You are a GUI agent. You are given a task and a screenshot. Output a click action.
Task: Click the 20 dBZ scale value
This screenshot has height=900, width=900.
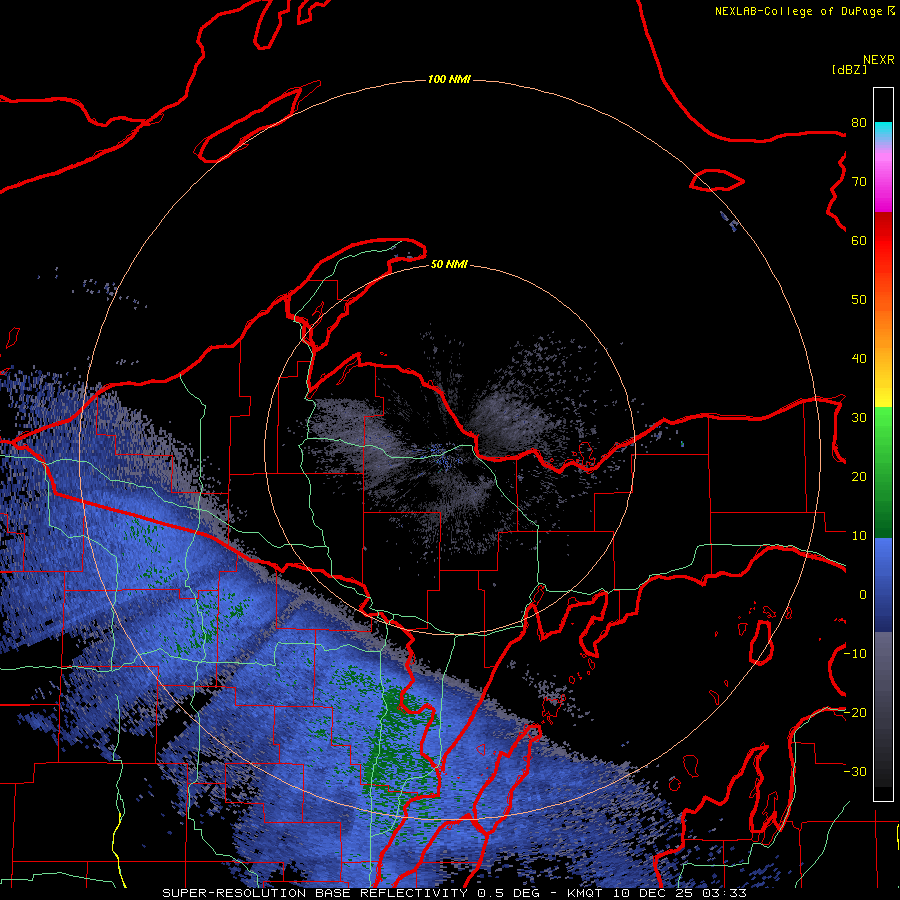point(859,476)
